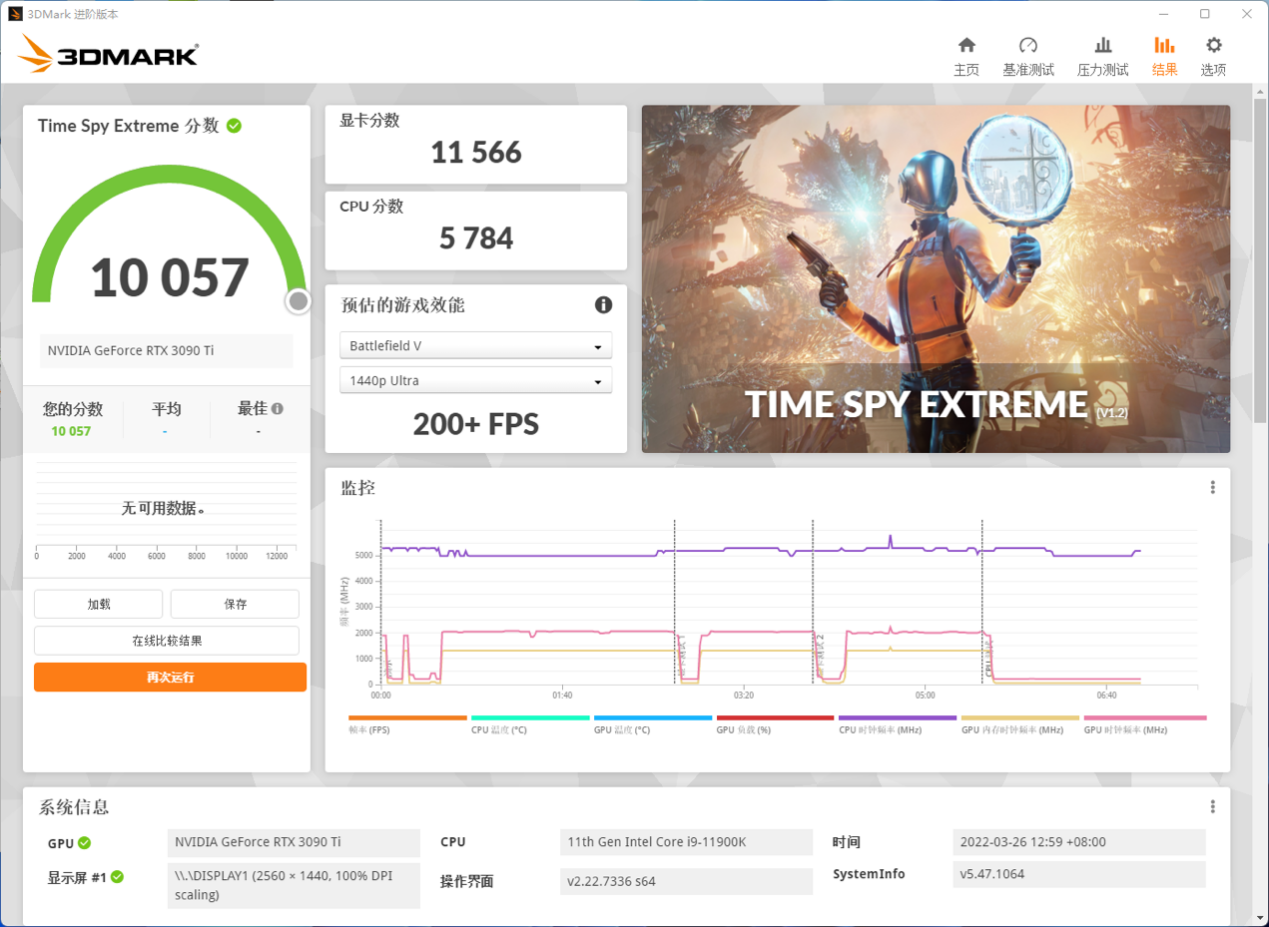This screenshot has height=927, width=1269.
Task: Click the NVIDIA GeForce RTX 3090 Ti label under the gauge
Action: pos(167,351)
